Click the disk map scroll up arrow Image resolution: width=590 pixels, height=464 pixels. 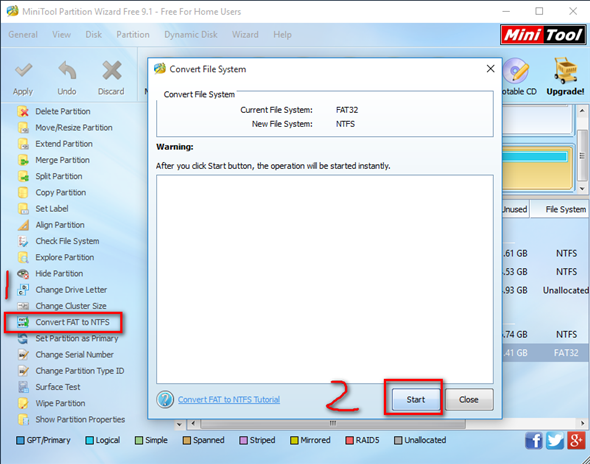[x=582, y=111]
